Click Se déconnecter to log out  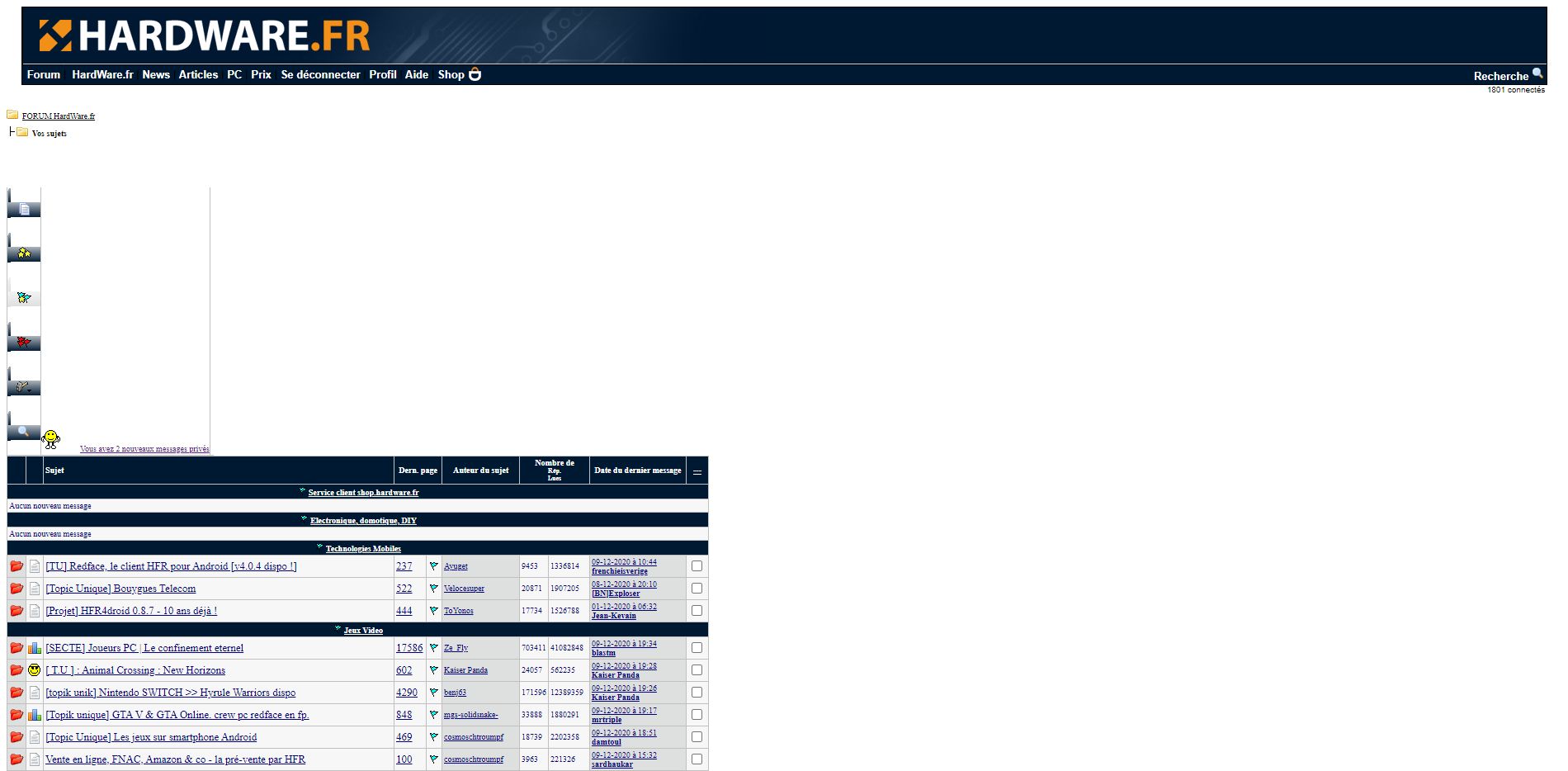320,74
